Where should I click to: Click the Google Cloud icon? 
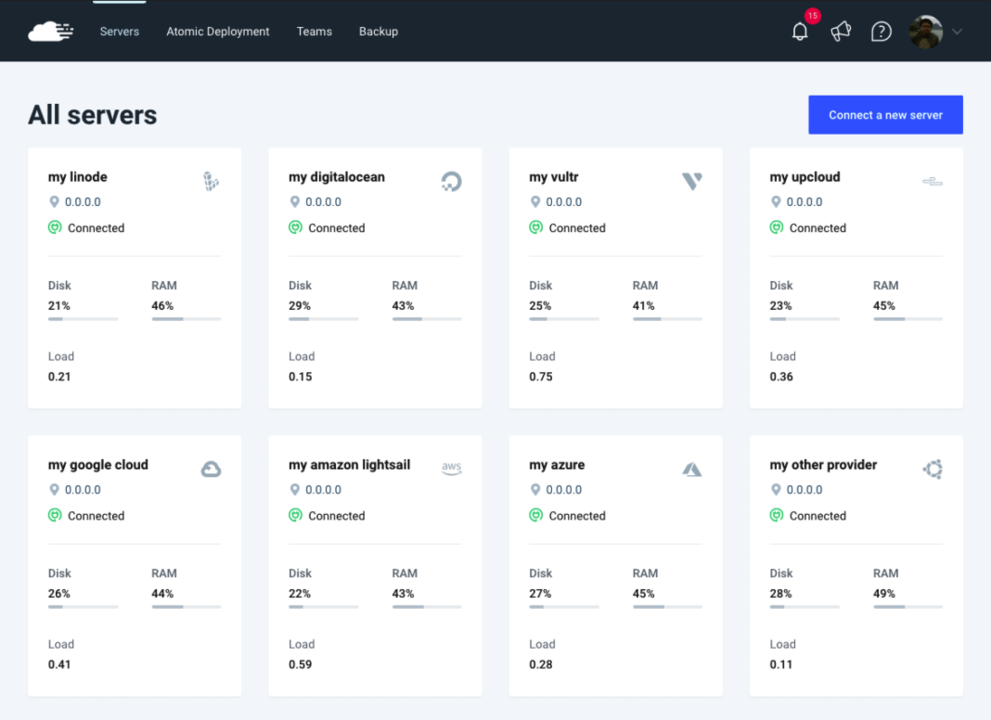pyautogui.click(x=211, y=468)
